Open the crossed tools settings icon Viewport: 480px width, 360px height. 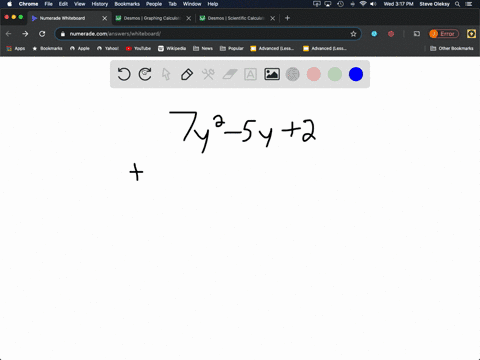tap(208, 74)
